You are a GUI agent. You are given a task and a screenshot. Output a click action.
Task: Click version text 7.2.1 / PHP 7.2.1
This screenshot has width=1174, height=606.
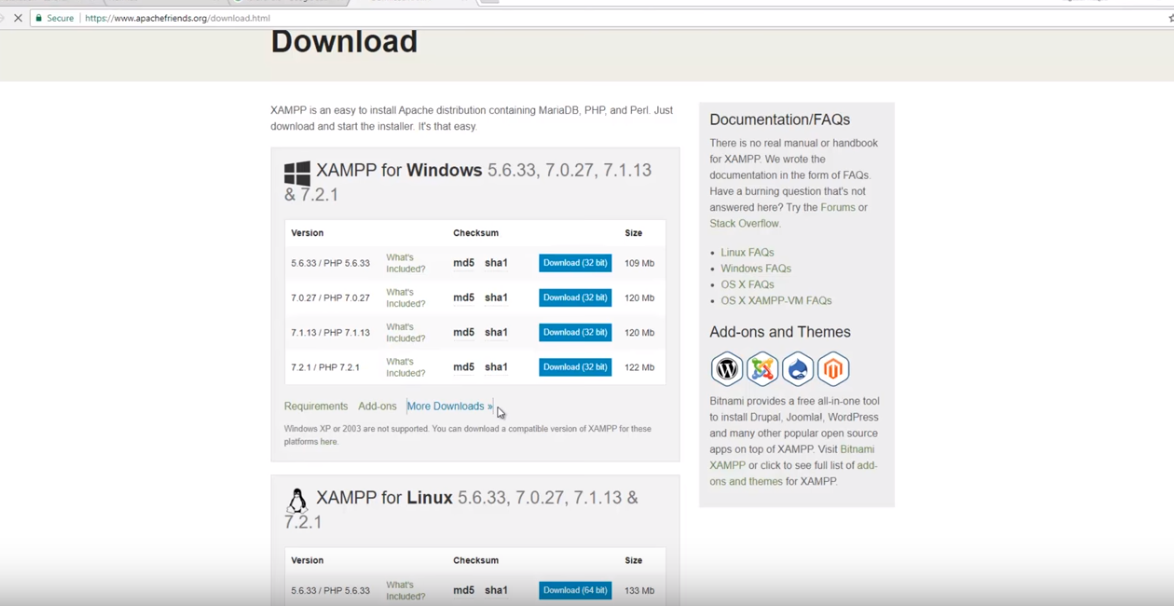pos(325,368)
